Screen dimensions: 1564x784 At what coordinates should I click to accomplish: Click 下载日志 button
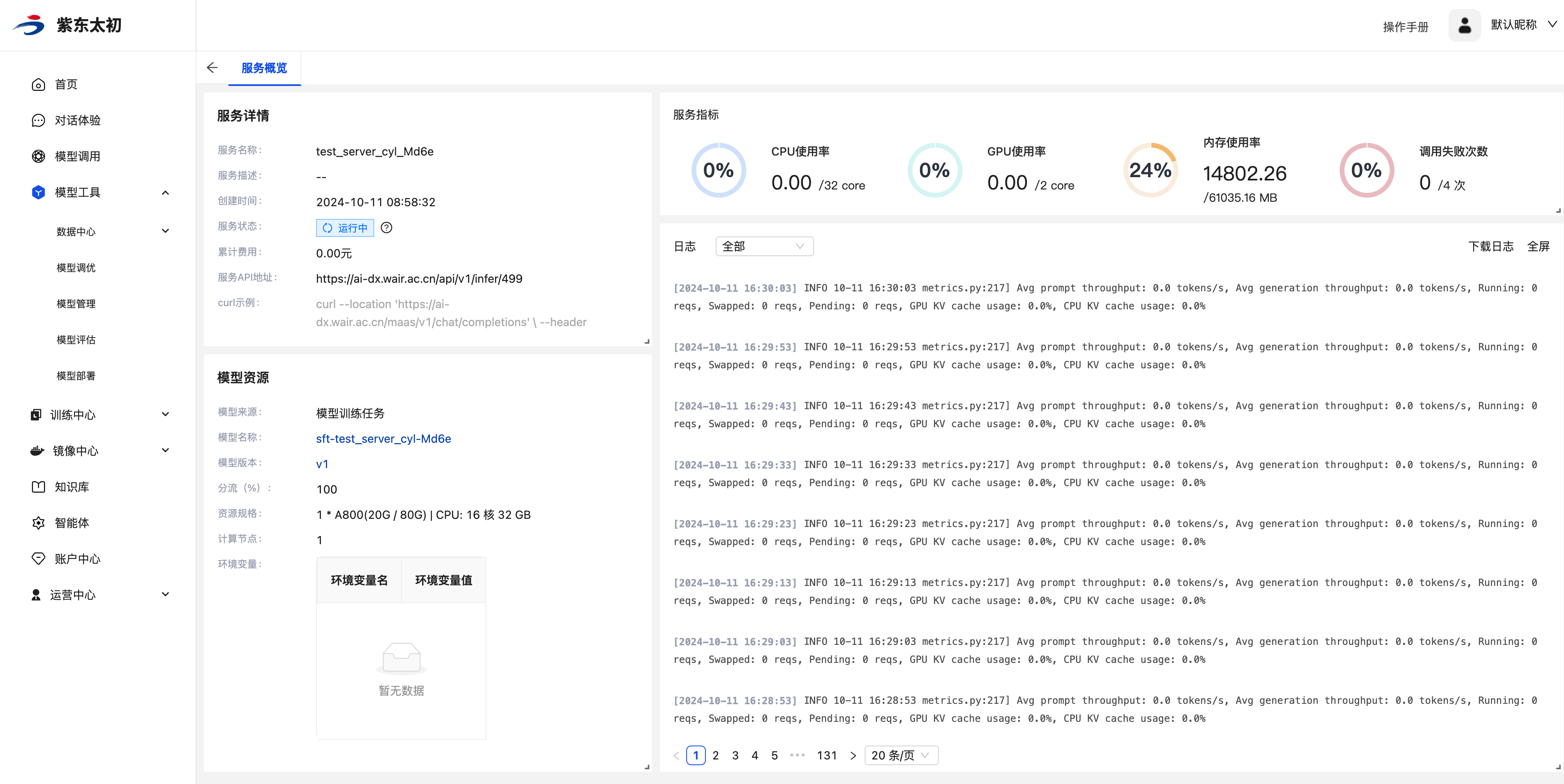click(1491, 246)
